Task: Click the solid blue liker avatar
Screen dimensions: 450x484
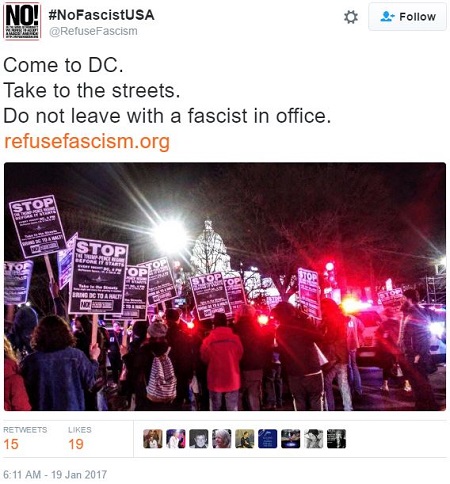Action: pos(268,439)
